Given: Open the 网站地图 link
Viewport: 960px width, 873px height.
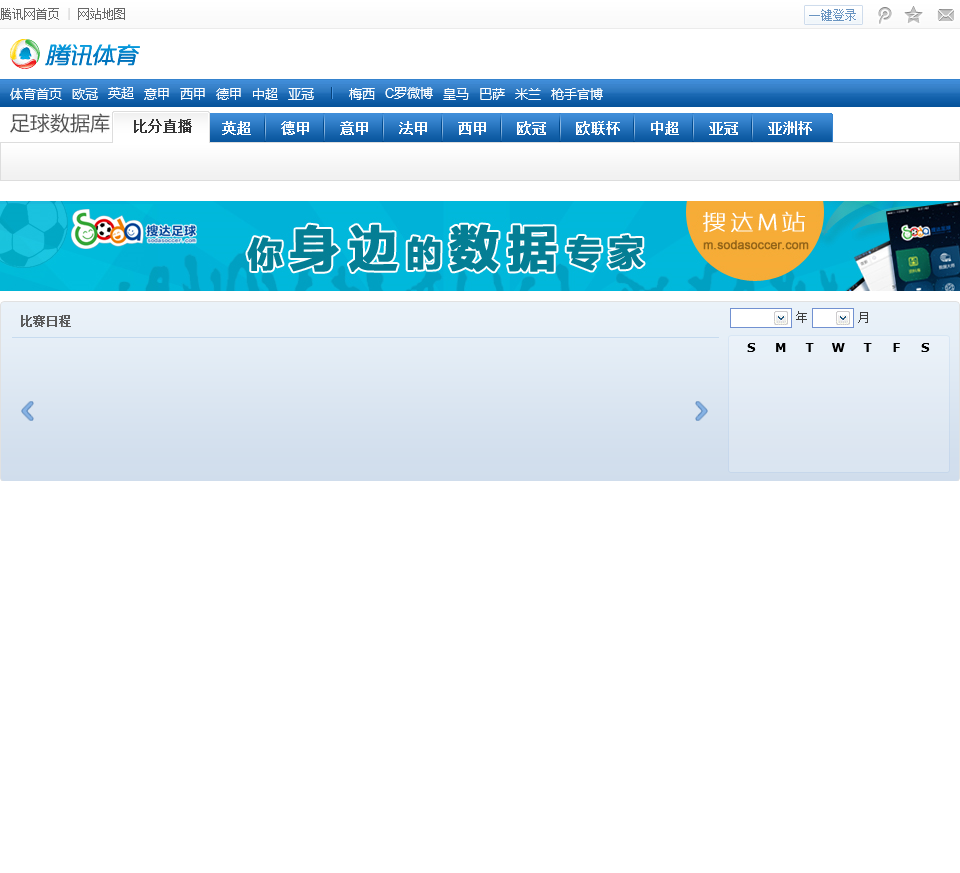Looking at the screenshot, I should tap(101, 14).
